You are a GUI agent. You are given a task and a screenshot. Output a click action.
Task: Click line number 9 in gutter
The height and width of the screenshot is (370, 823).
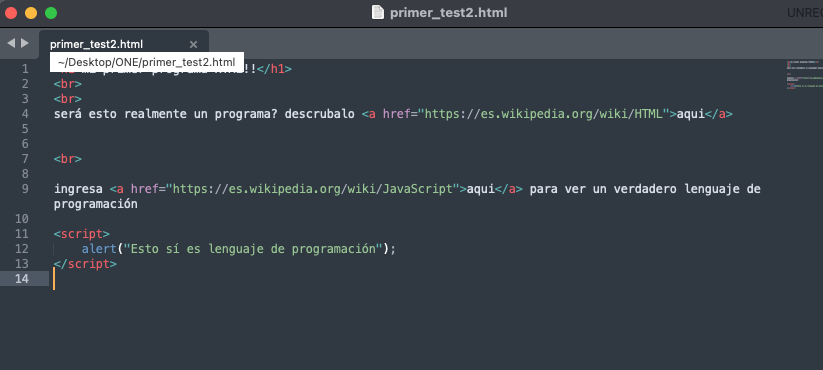25,188
